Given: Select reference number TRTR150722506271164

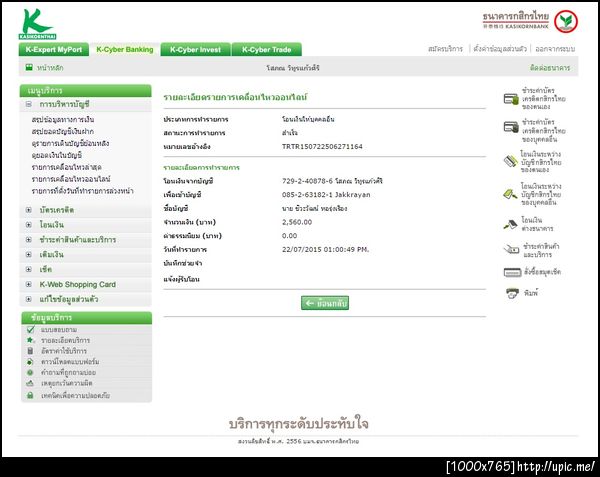Looking at the screenshot, I should coord(322,147).
